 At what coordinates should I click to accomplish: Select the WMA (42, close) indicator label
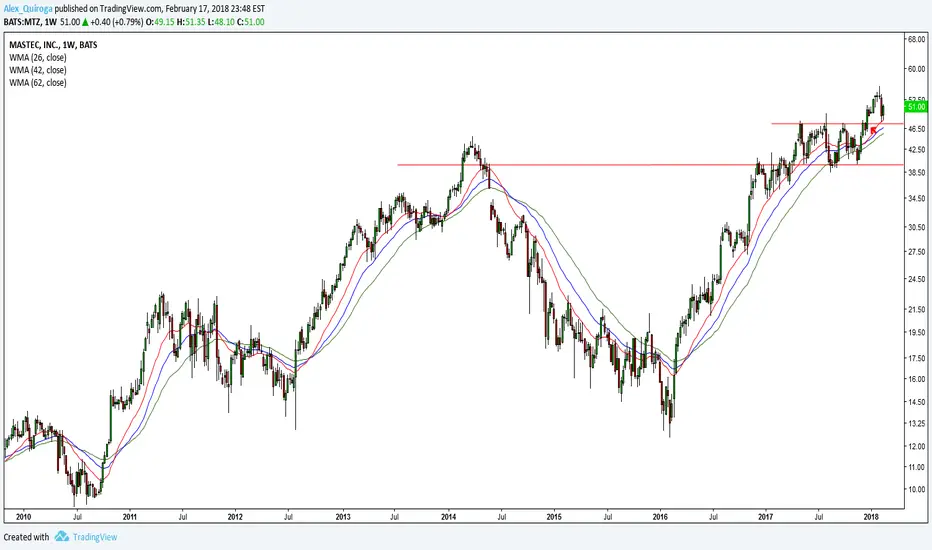(38, 70)
